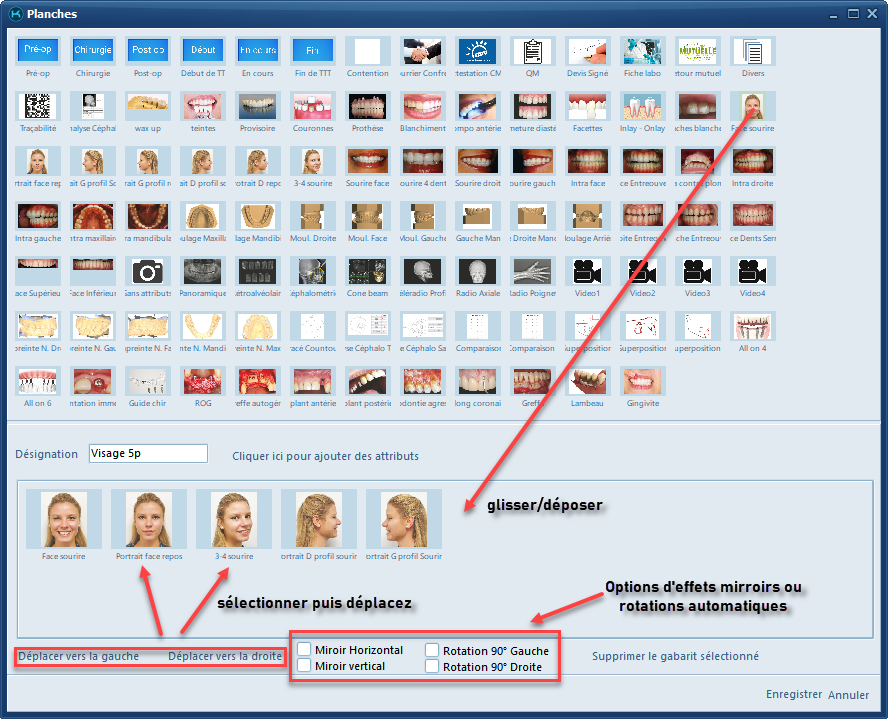Select the Traçabilité QR code icon

point(39,106)
